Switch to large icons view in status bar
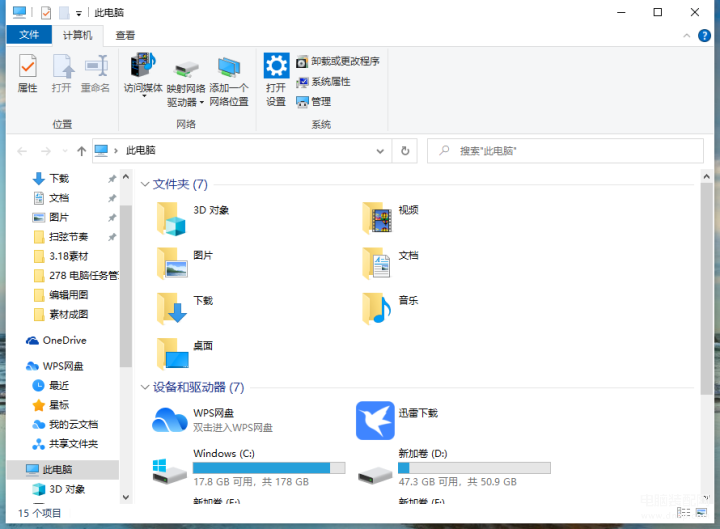720x529 pixels. [701, 512]
